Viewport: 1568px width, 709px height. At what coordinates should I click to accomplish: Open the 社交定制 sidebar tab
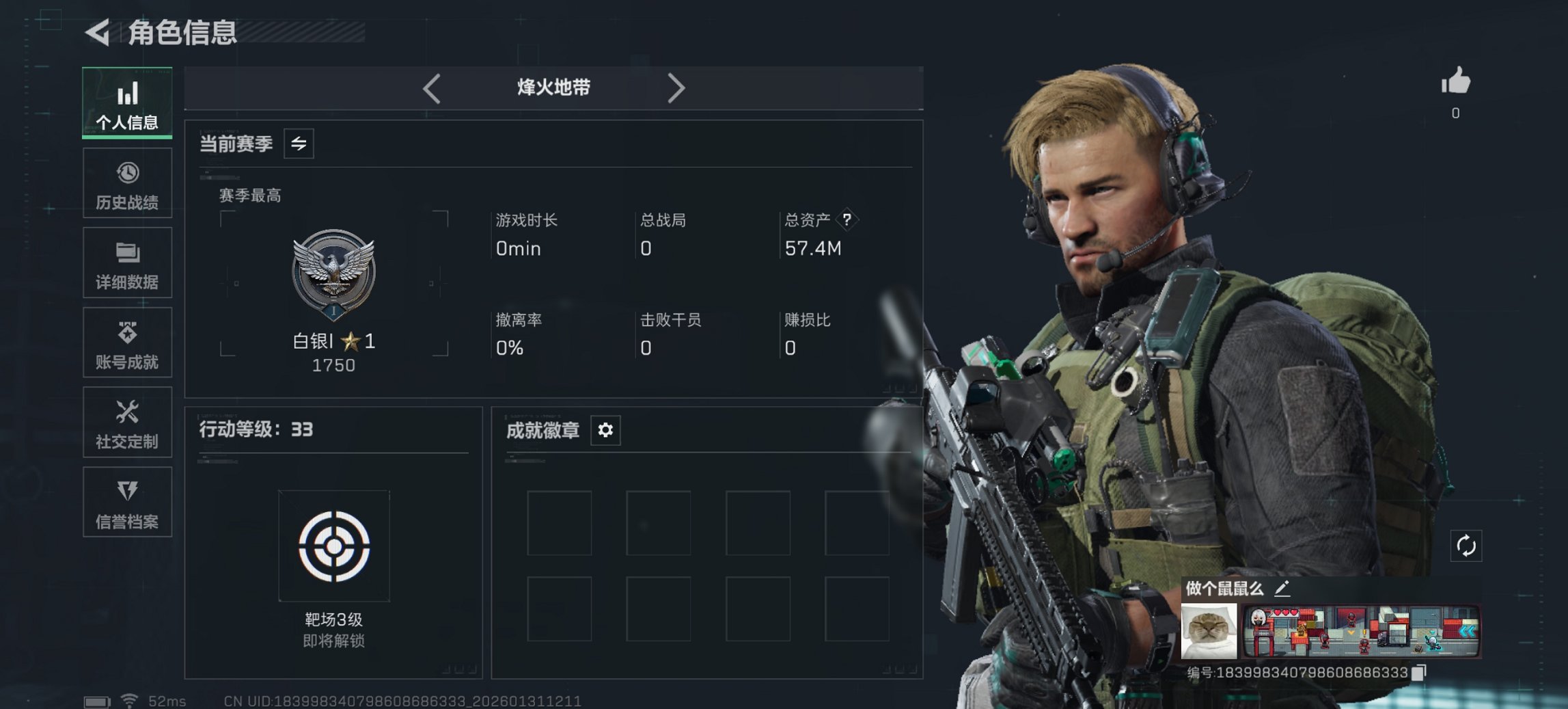pos(127,423)
